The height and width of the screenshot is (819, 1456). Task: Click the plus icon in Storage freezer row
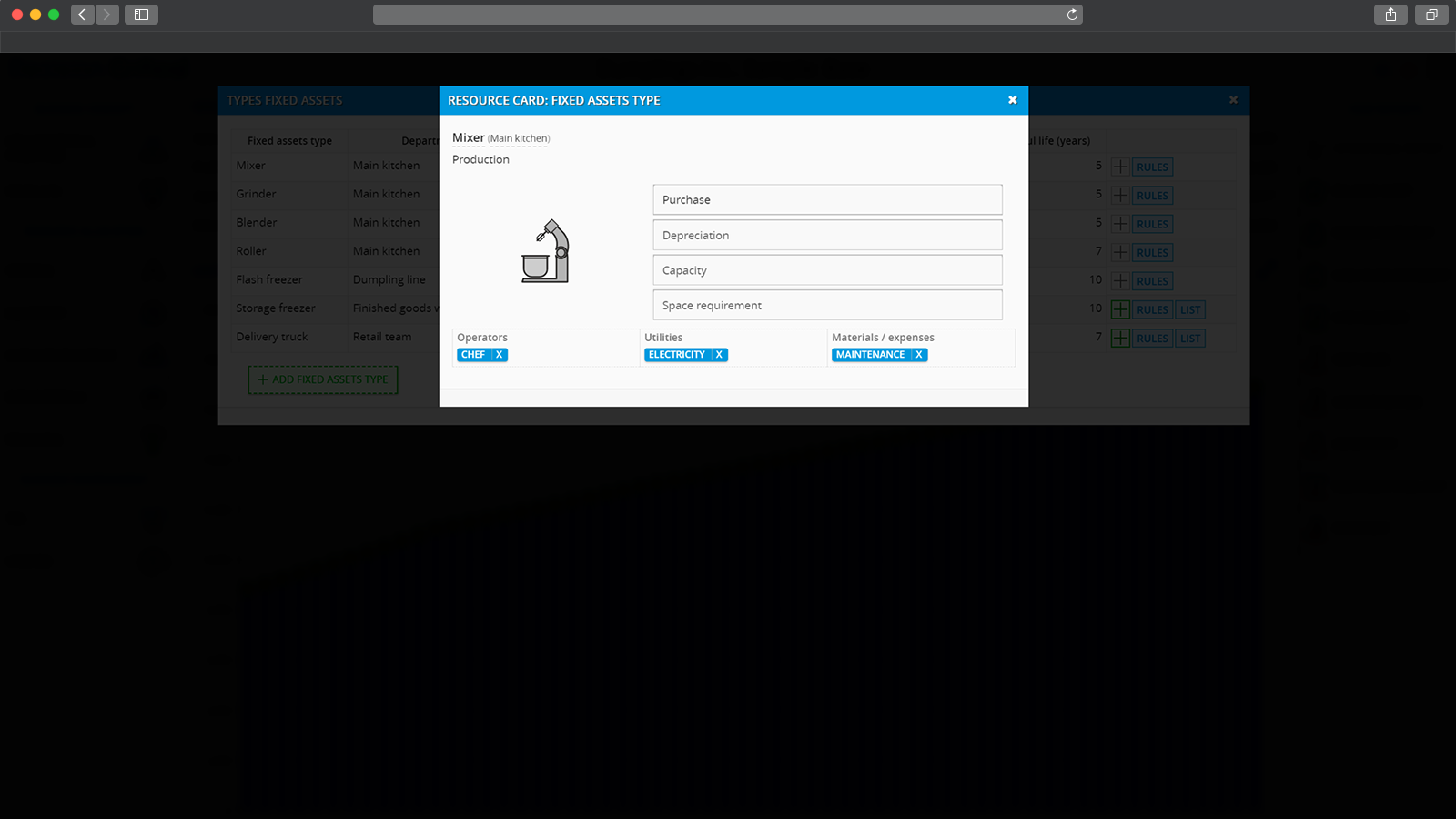[x=1120, y=309]
